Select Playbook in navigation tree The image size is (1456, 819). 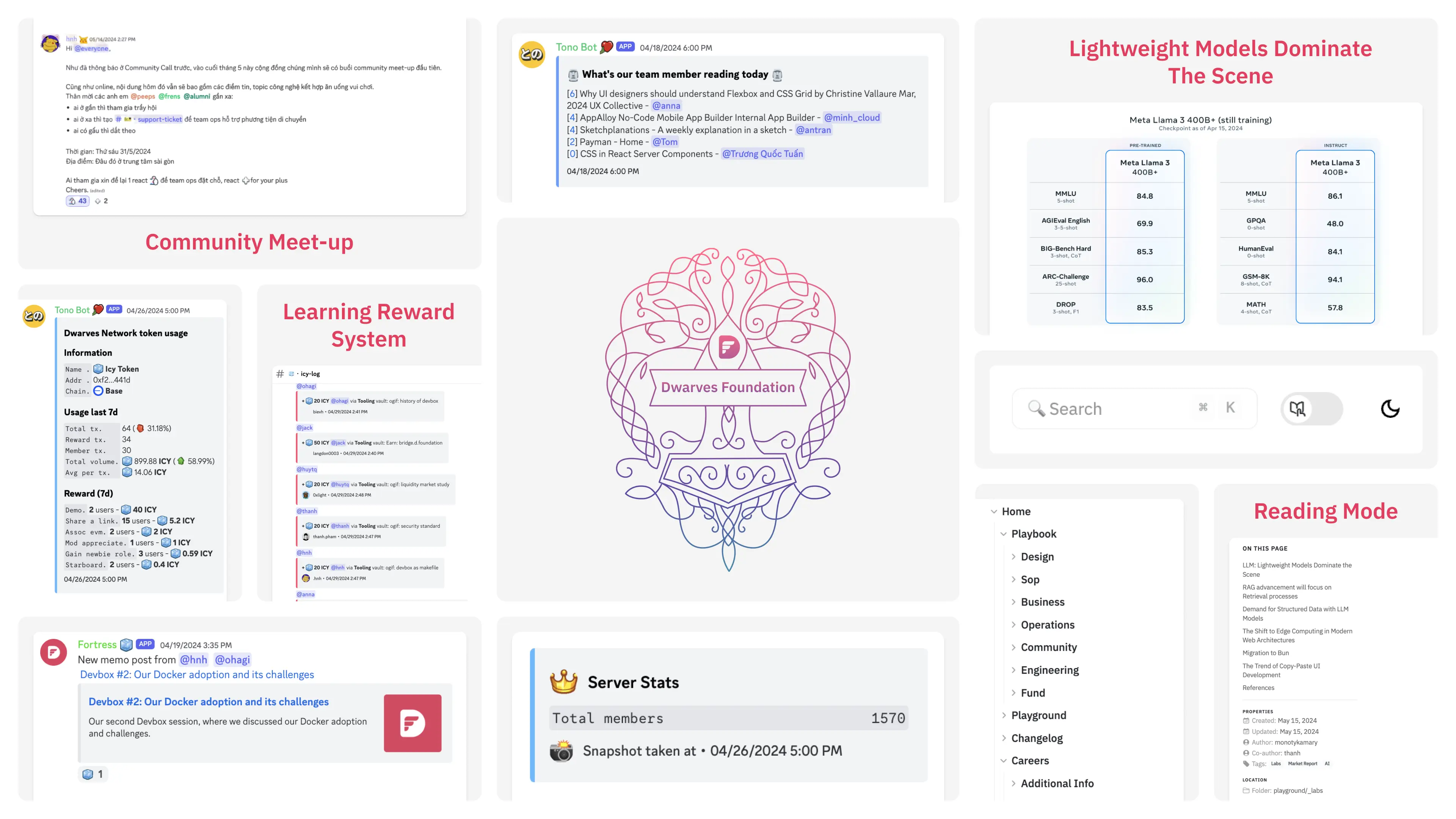pyautogui.click(x=1033, y=534)
